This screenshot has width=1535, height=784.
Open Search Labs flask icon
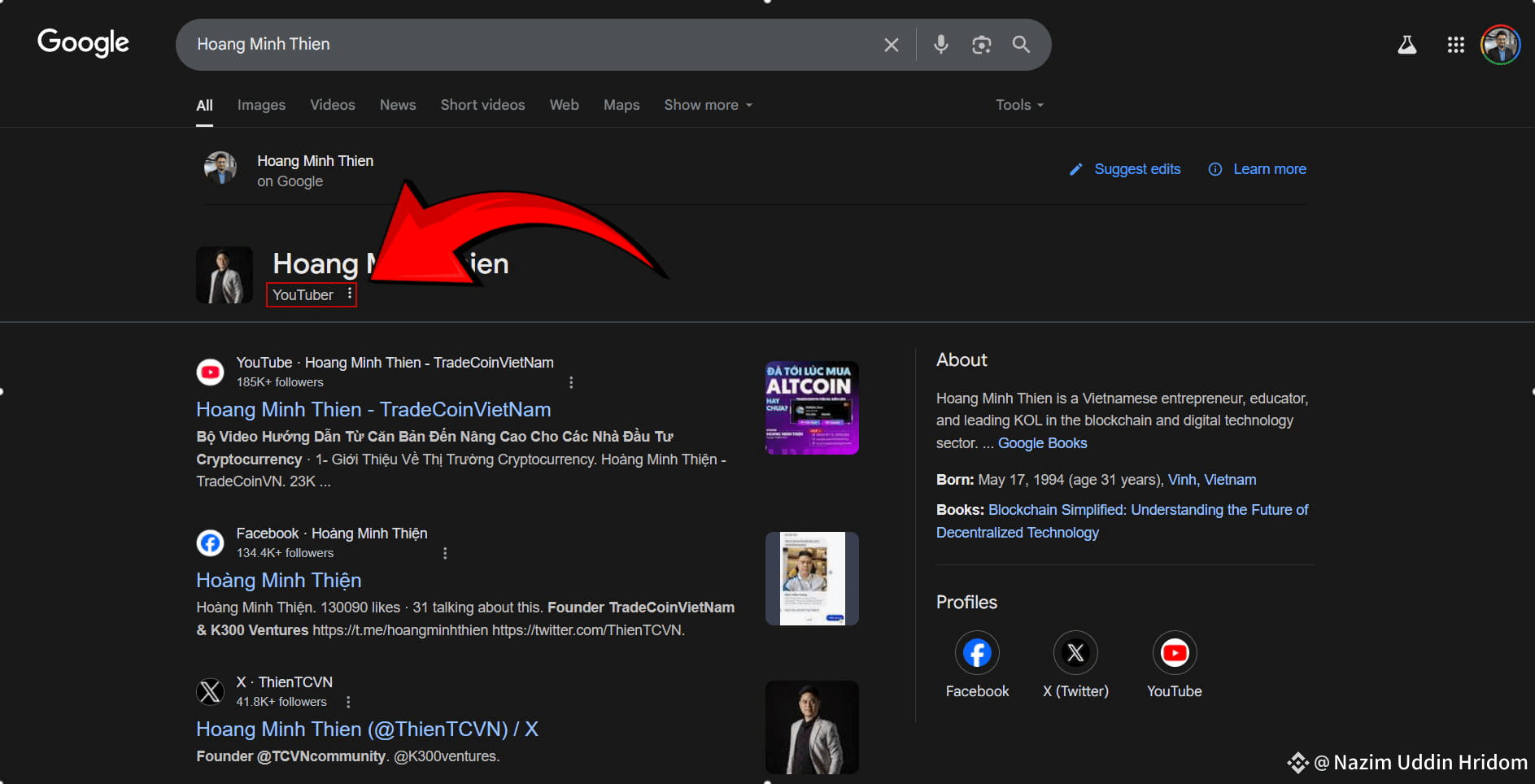click(1406, 46)
